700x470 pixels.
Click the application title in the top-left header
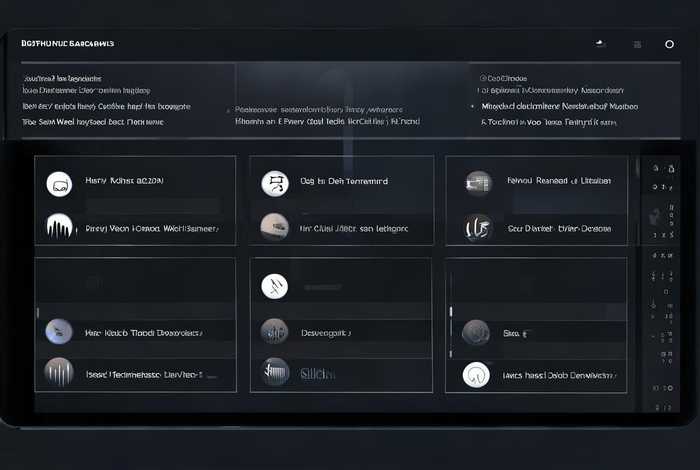(67, 44)
